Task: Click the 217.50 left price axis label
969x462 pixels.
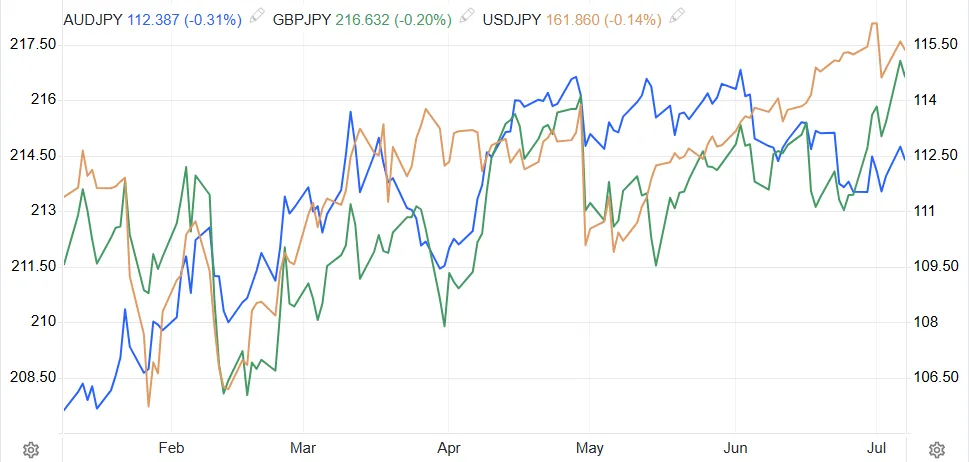Action: point(33,44)
